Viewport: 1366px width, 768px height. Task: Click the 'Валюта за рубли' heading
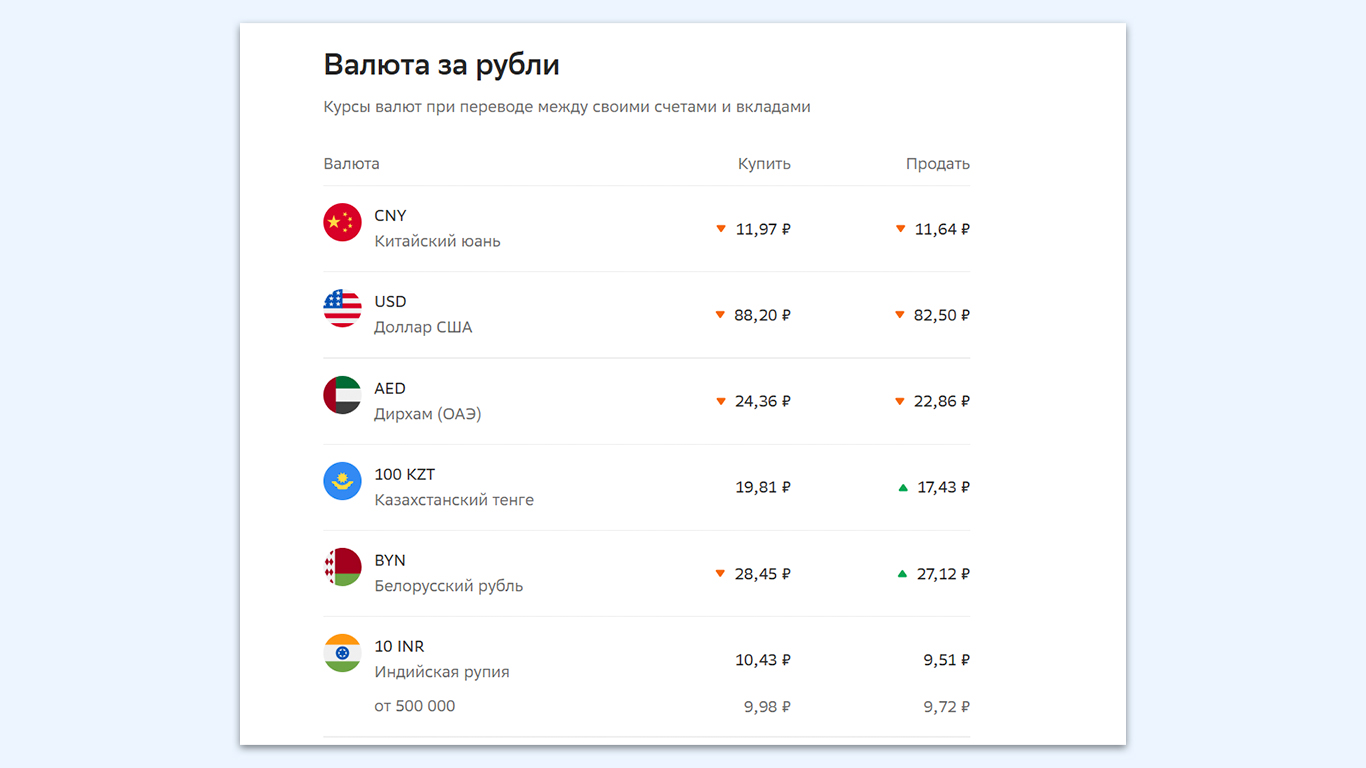441,65
